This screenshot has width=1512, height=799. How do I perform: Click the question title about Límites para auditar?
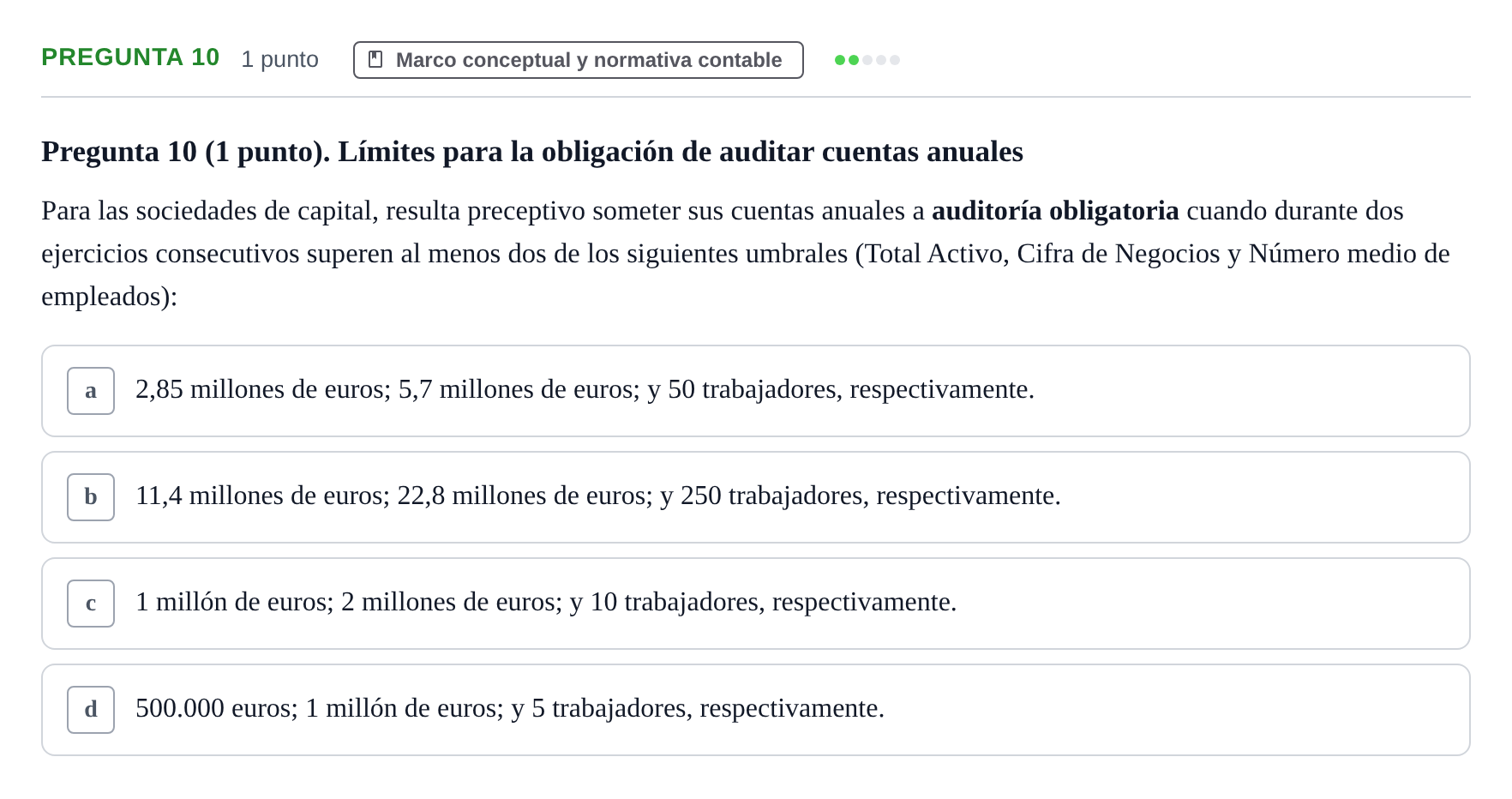[532, 152]
